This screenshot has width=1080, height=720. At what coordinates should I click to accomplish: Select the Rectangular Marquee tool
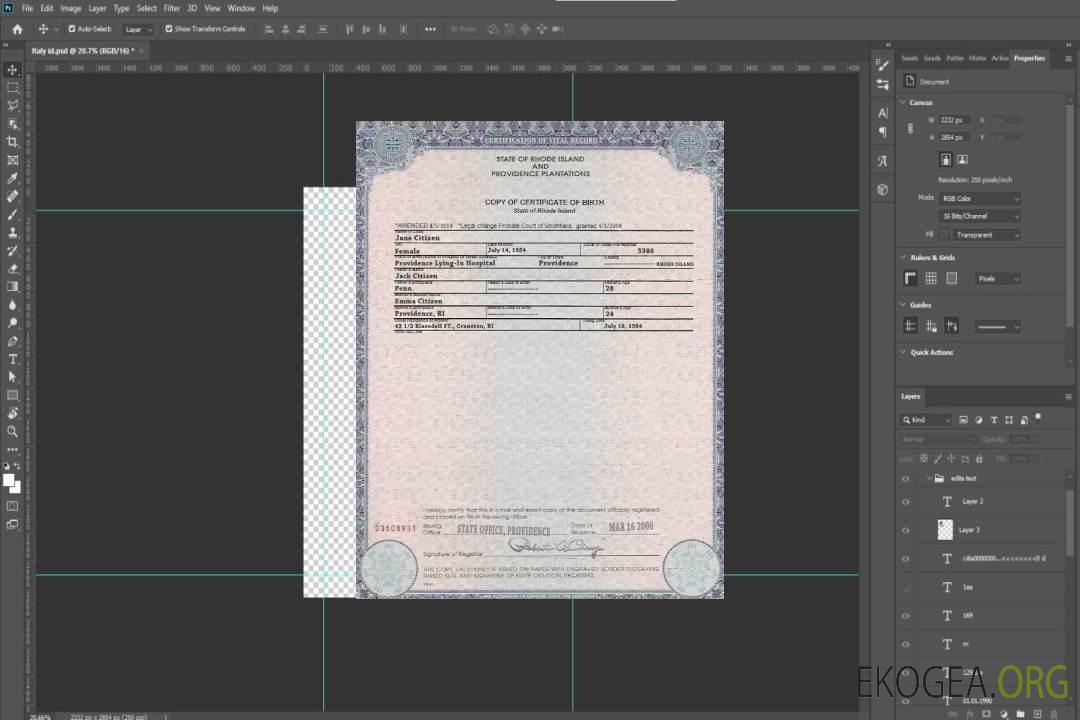click(x=12, y=88)
